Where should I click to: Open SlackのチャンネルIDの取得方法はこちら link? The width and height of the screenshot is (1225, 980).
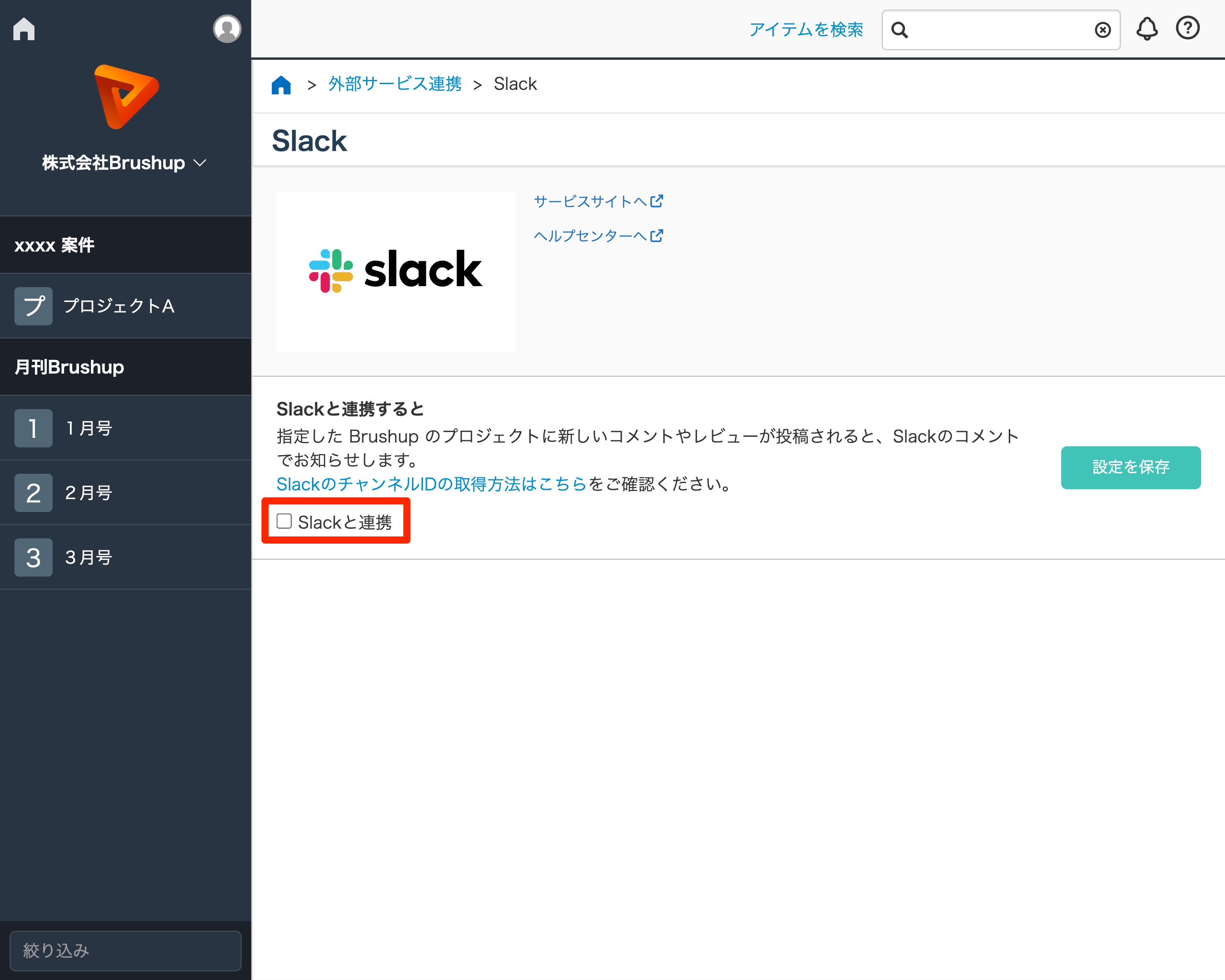pos(432,484)
